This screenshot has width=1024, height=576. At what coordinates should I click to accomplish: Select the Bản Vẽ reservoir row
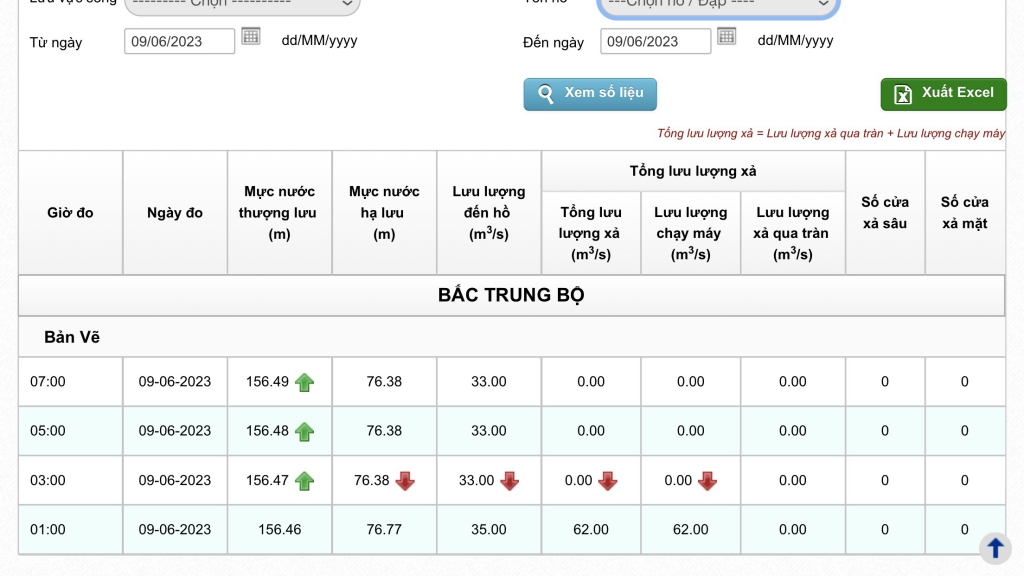tap(72, 337)
